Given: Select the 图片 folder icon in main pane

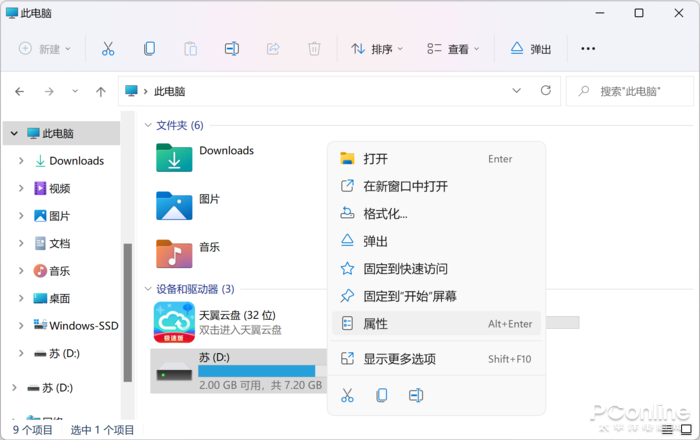Looking at the screenshot, I should pyautogui.click(x=174, y=206).
